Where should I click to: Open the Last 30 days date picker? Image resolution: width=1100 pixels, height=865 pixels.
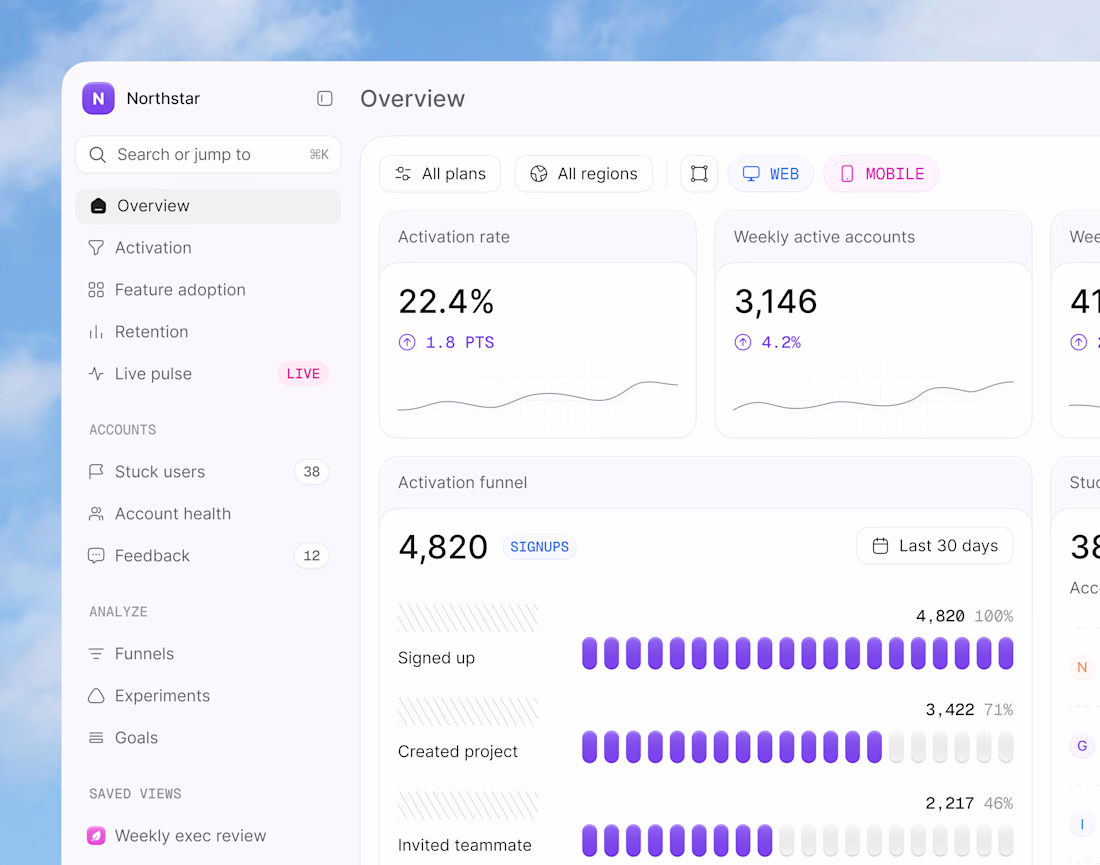[935, 546]
